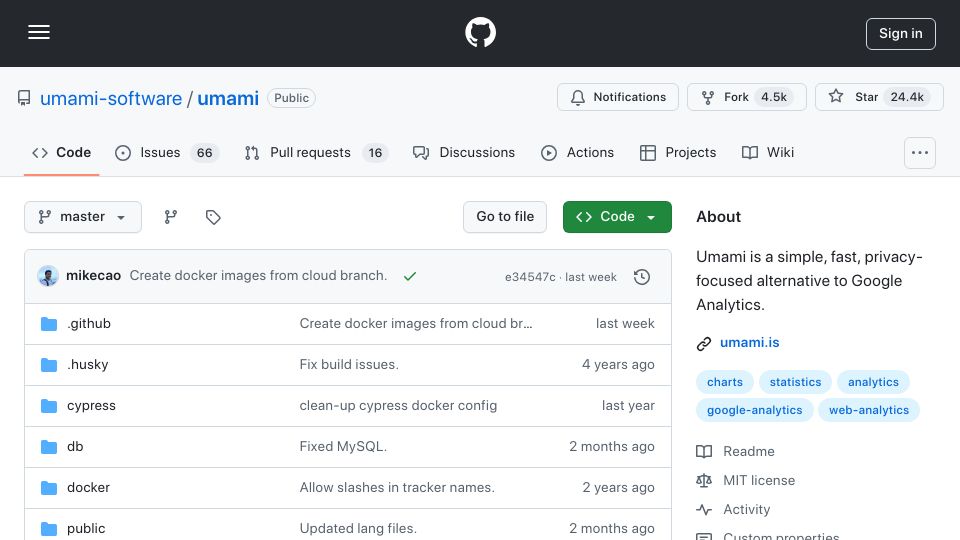Image resolution: width=960 pixels, height=540 pixels.
Task: Open the 'Fixed MySQL.' commit
Action: tap(343, 446)
